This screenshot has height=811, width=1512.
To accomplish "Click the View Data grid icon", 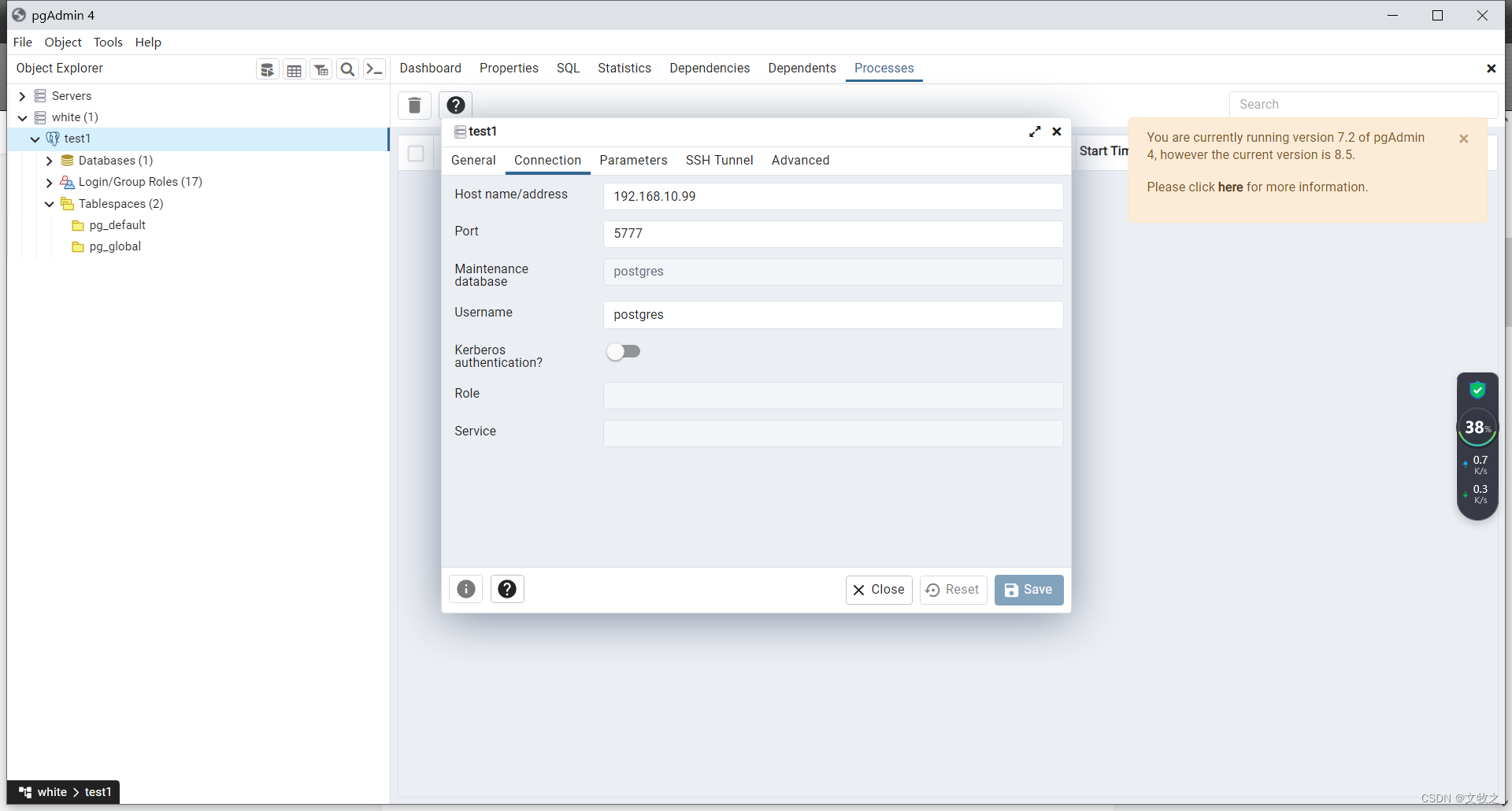I will pyautogui.click(x=293, y=69).
